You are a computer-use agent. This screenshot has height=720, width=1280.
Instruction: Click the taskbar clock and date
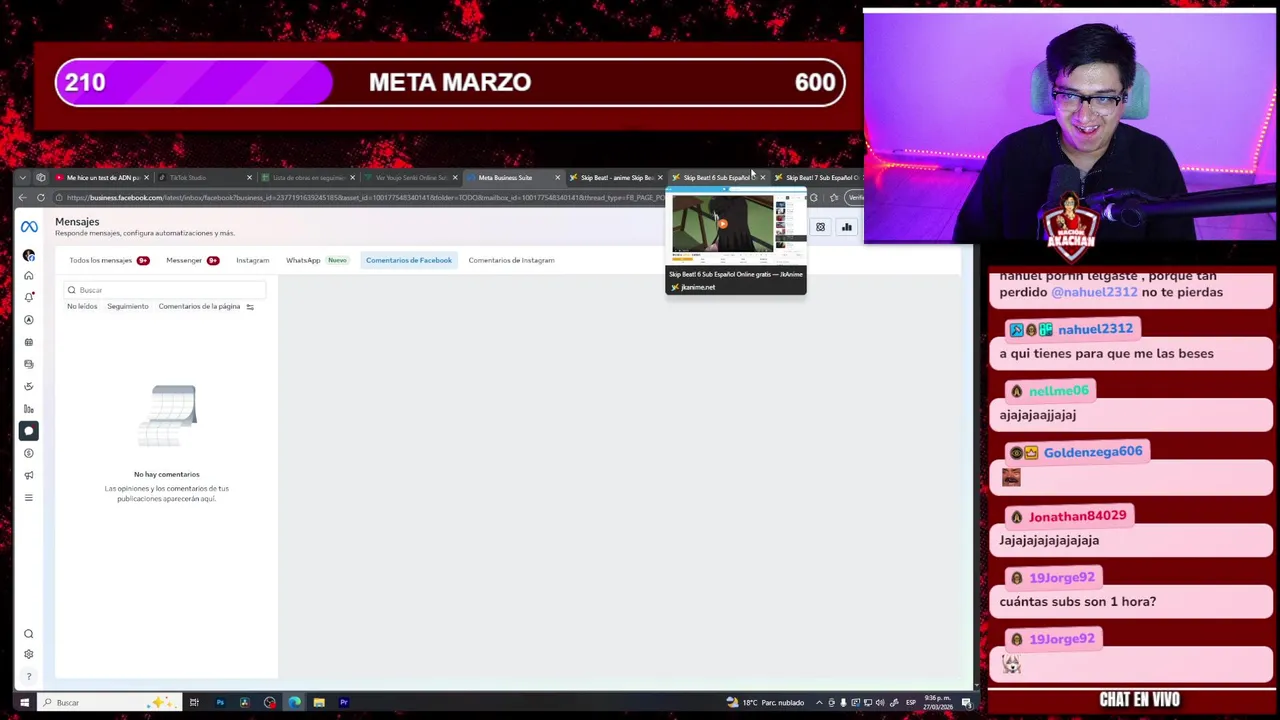(937, 702)
